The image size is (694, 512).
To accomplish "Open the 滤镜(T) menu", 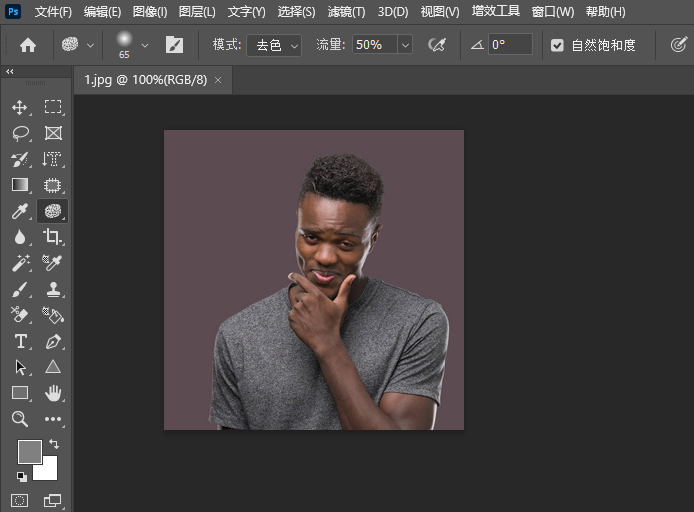I will (346, 12).
